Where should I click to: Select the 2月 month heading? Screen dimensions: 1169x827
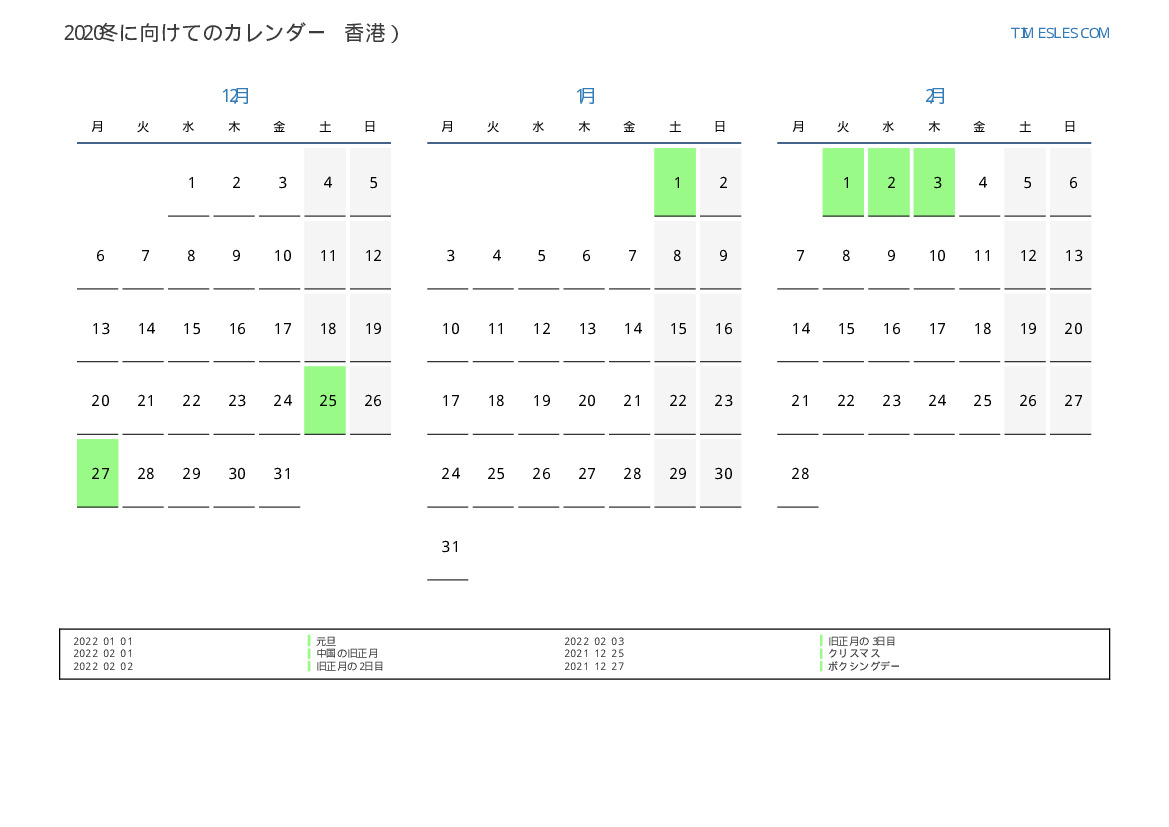[935, 95]
